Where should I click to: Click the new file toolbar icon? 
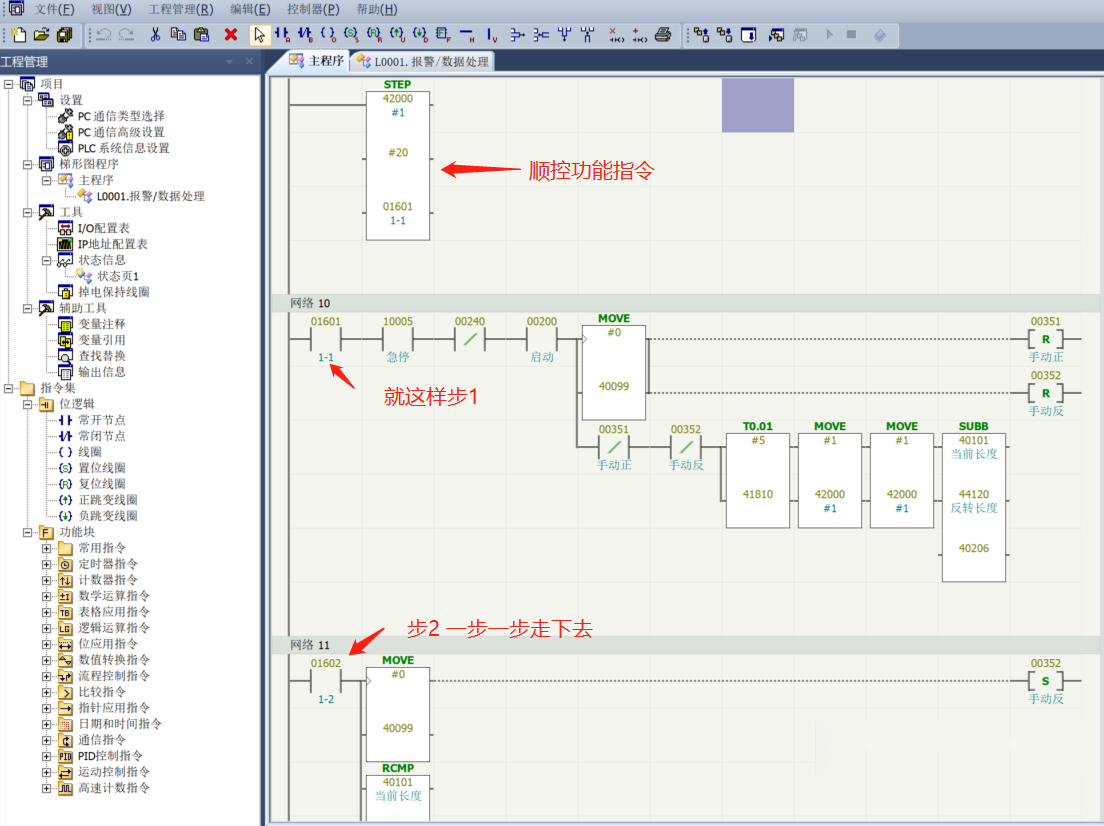[19, 35]
